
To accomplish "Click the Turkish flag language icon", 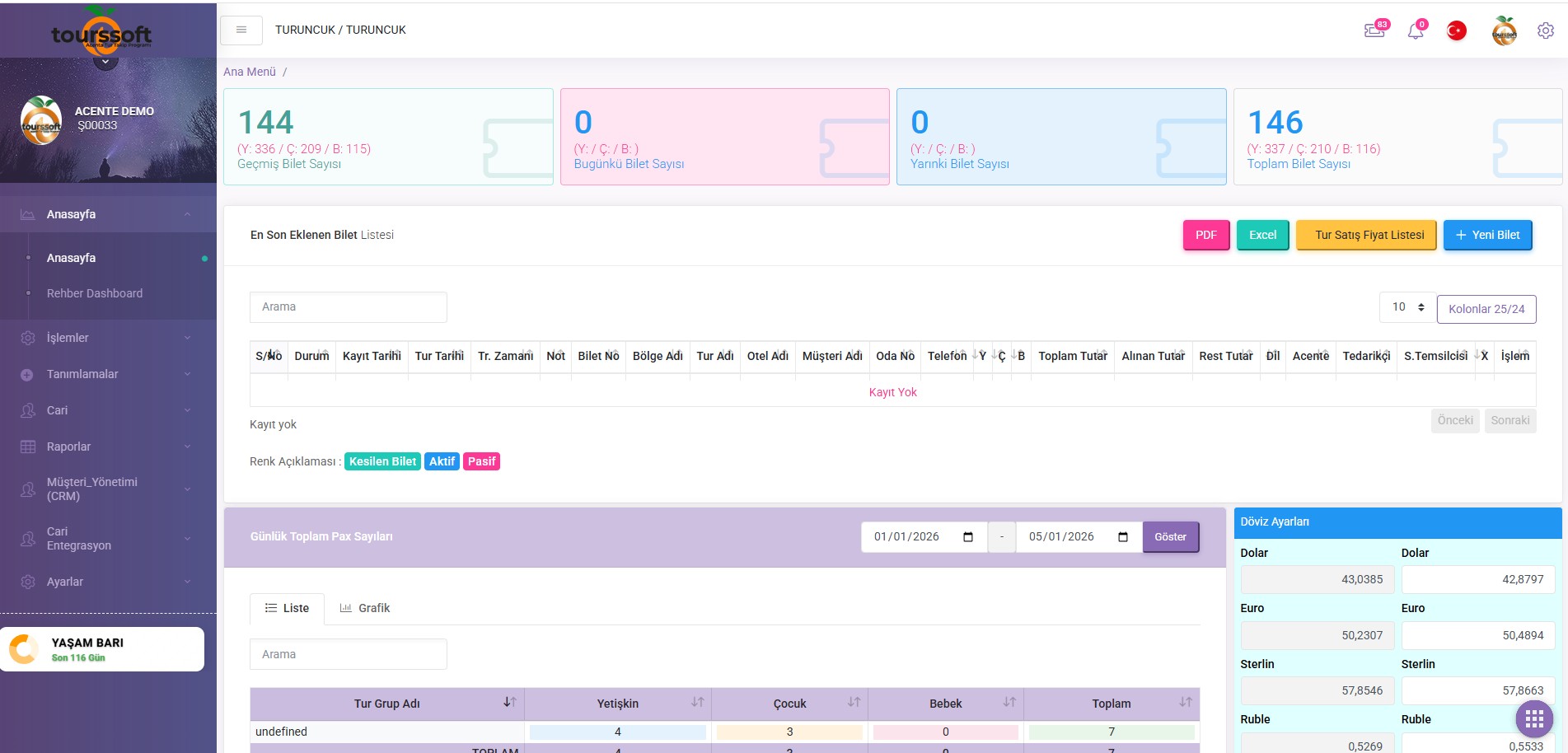I will coord(1456,30).
